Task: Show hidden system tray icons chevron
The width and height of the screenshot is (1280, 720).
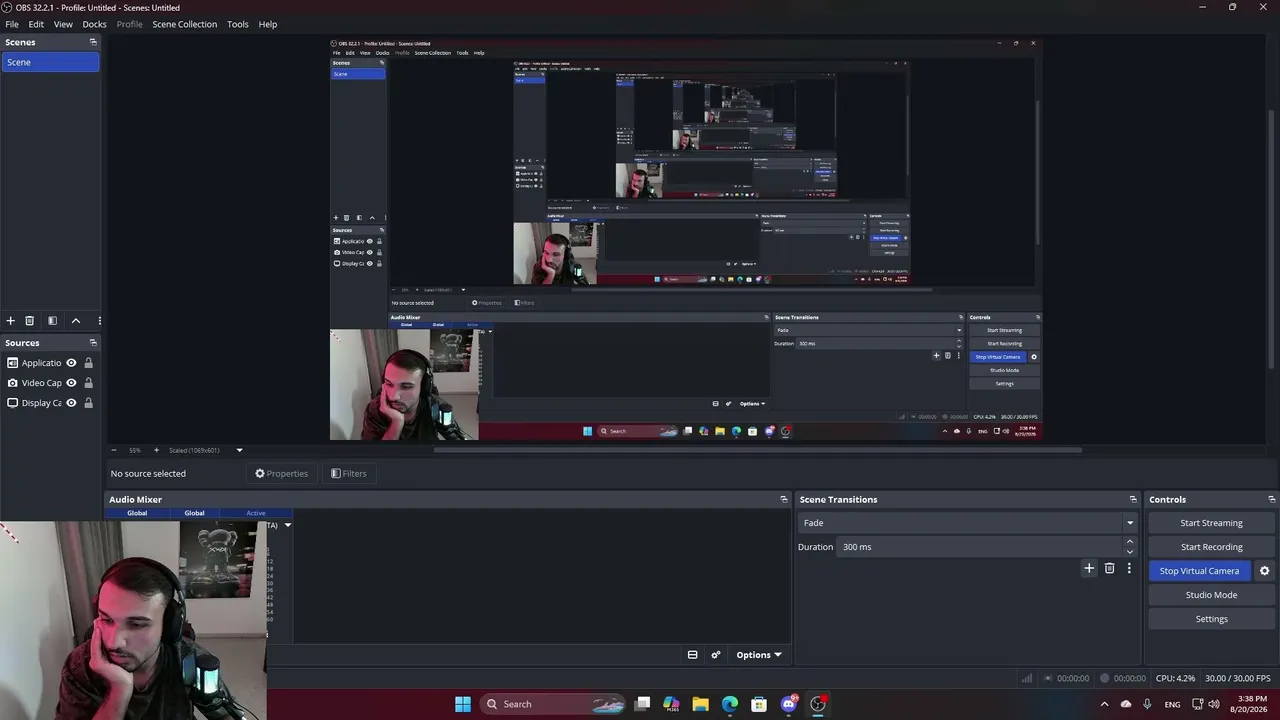Action: 1106,704
